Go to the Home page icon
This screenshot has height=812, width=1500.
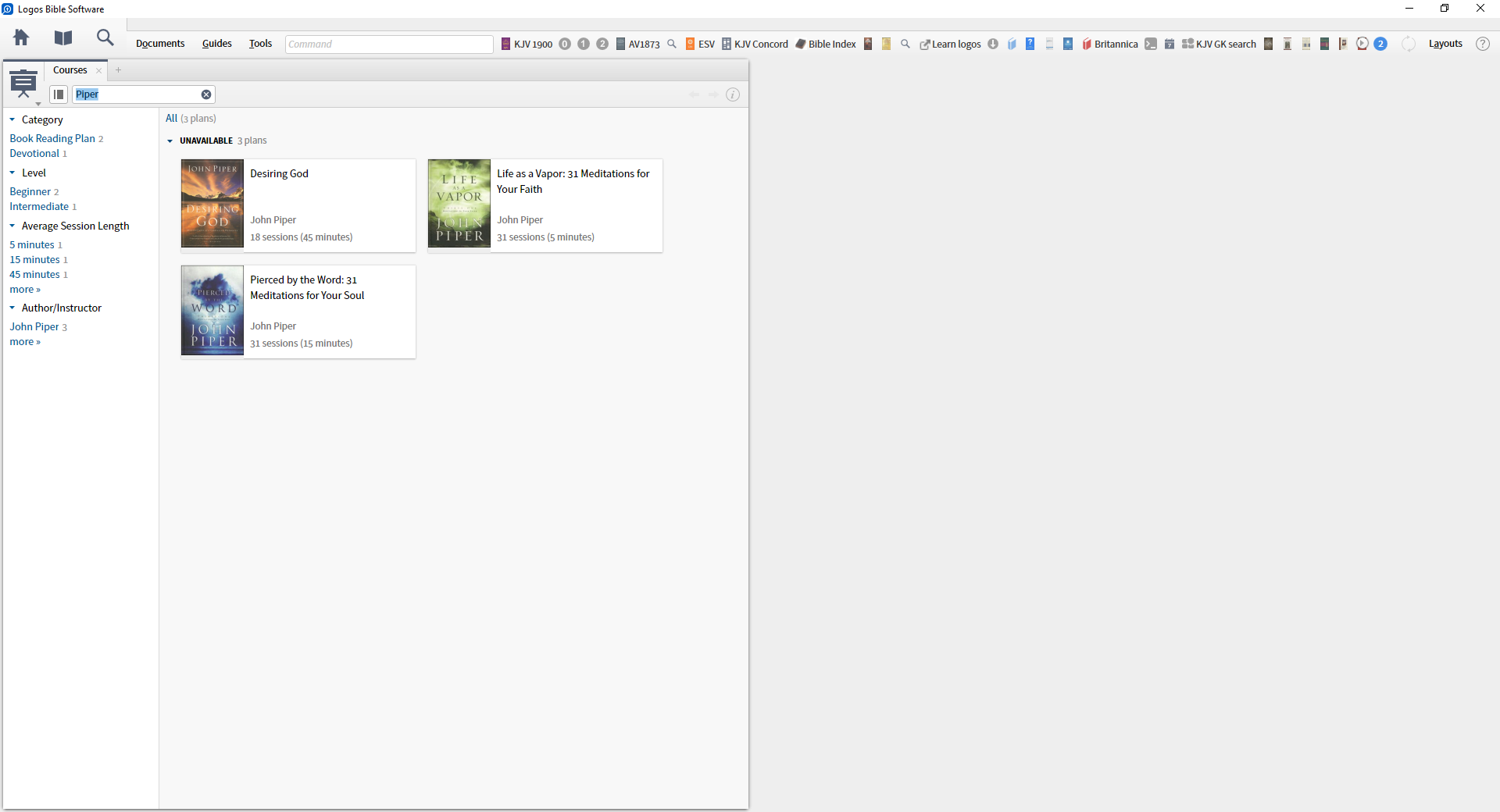[21, 37]
